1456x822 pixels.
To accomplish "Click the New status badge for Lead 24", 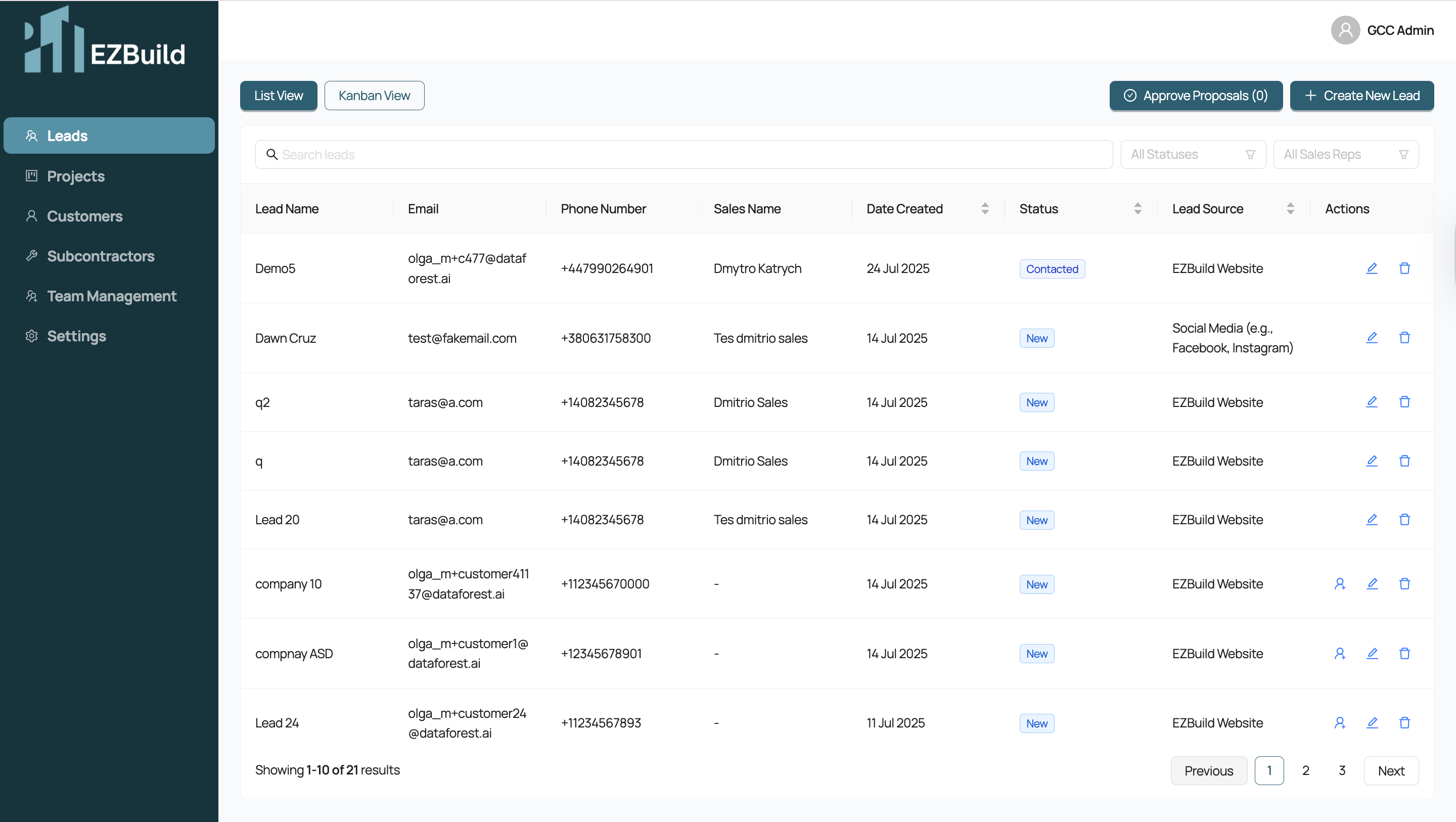I will [x=1037, y=723].
